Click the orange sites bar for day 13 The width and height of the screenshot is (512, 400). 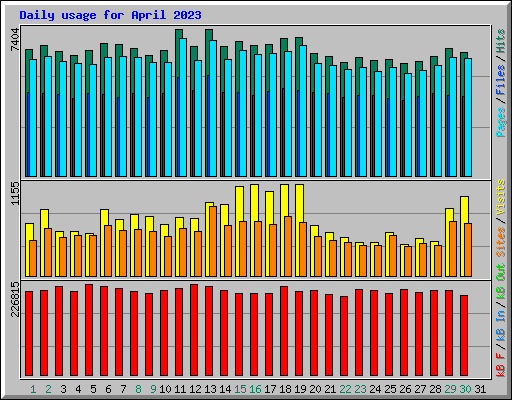click(x=213, y=241)
